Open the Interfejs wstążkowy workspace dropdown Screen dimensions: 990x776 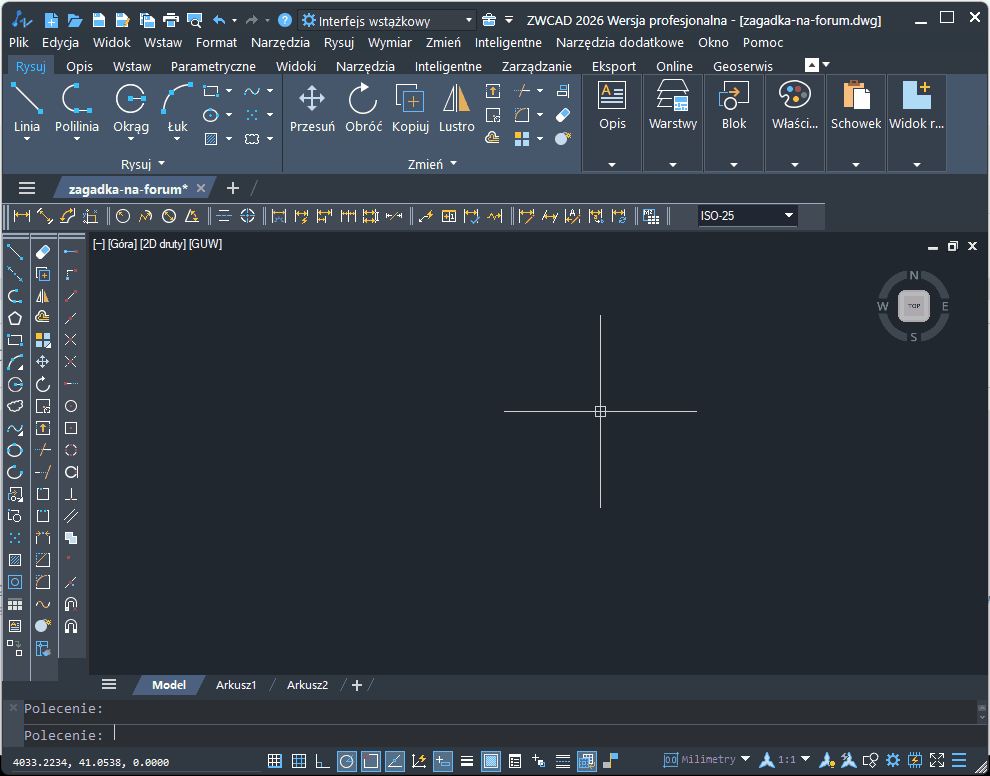tap(386, 20)
